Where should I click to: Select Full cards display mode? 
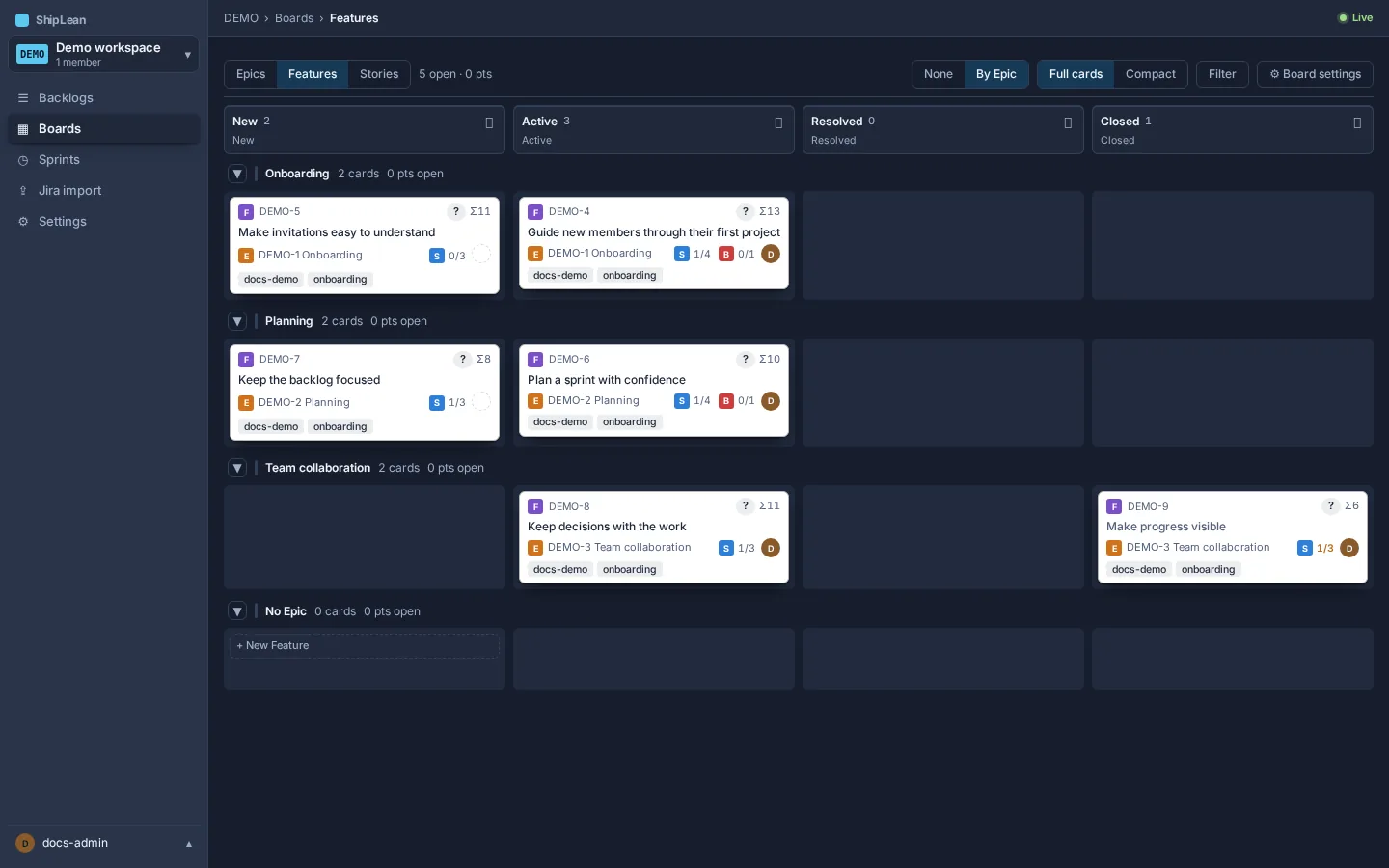tap(1076, 74)
